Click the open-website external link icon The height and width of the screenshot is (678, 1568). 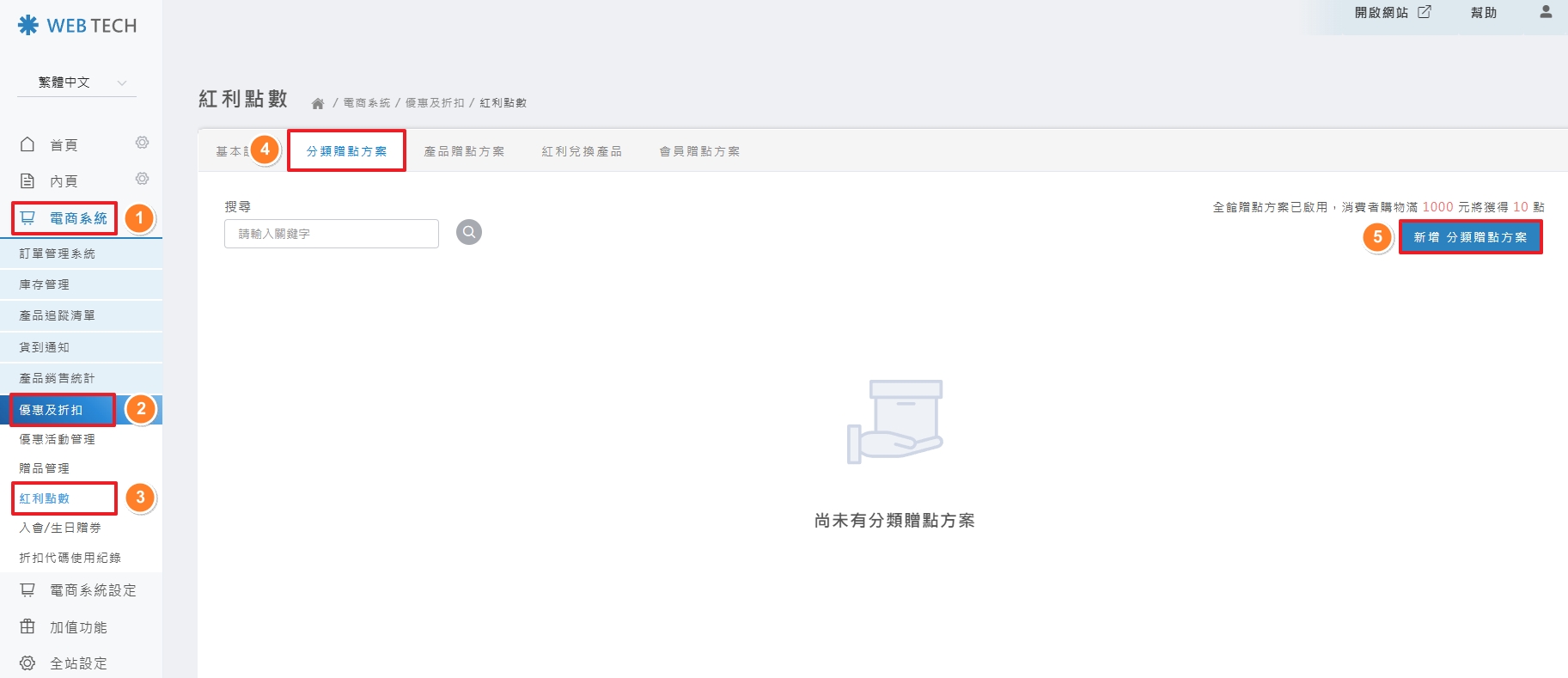1425,12
